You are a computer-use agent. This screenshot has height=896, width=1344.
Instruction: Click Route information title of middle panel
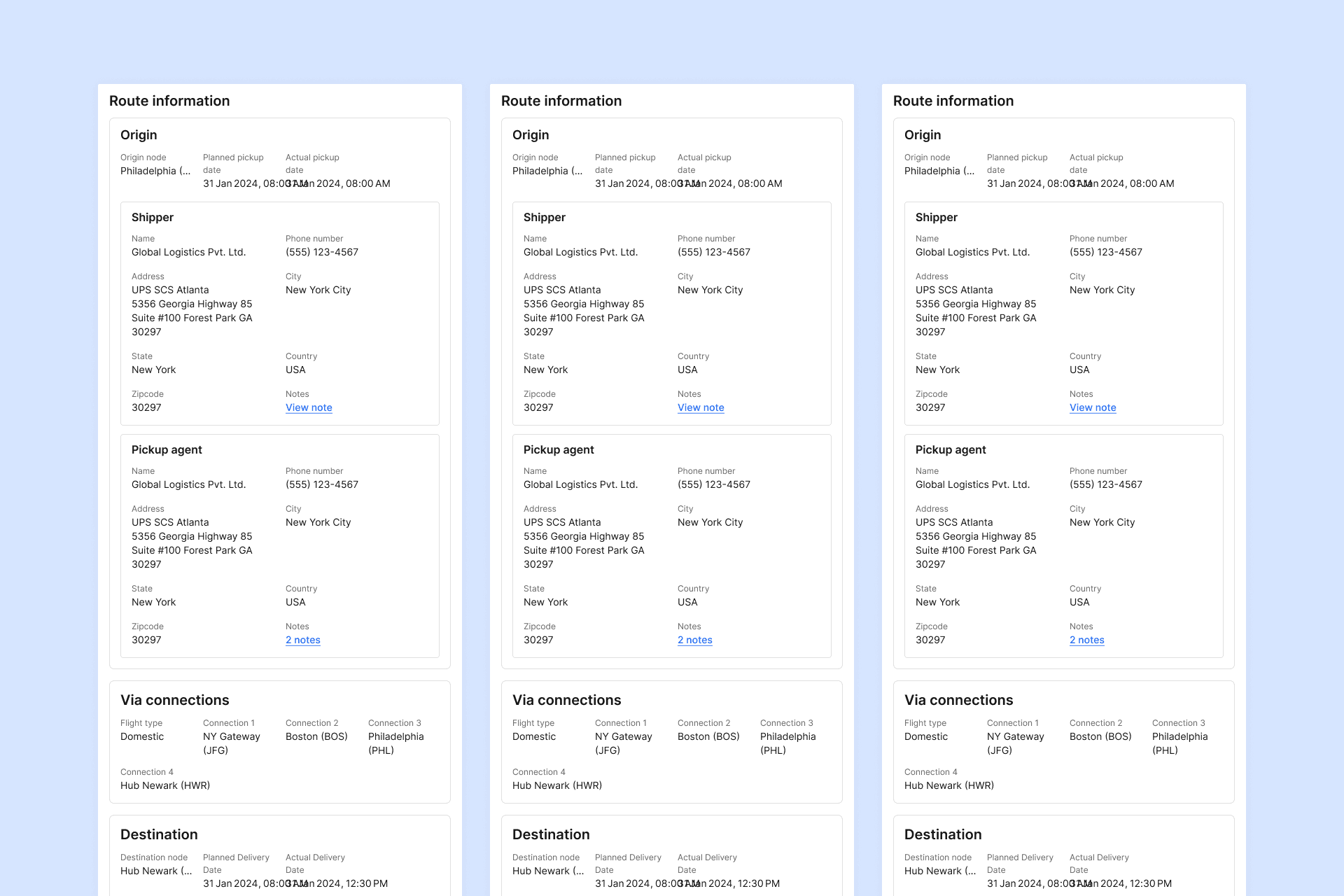[561, 101]
